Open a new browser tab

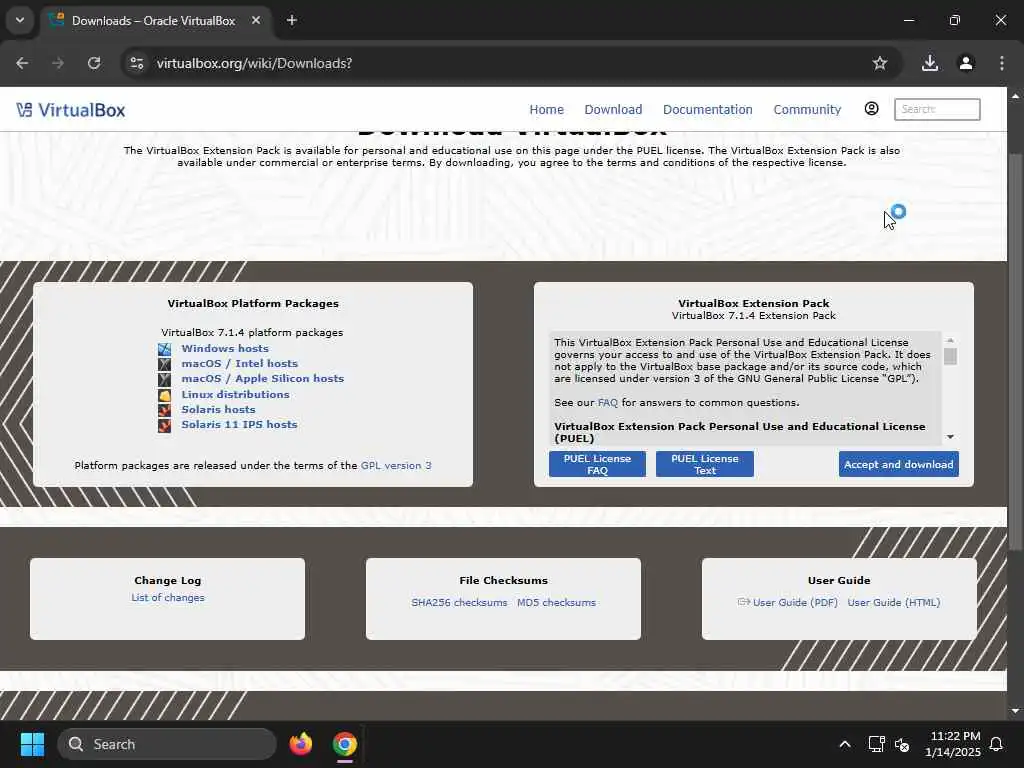coord(292,20)
